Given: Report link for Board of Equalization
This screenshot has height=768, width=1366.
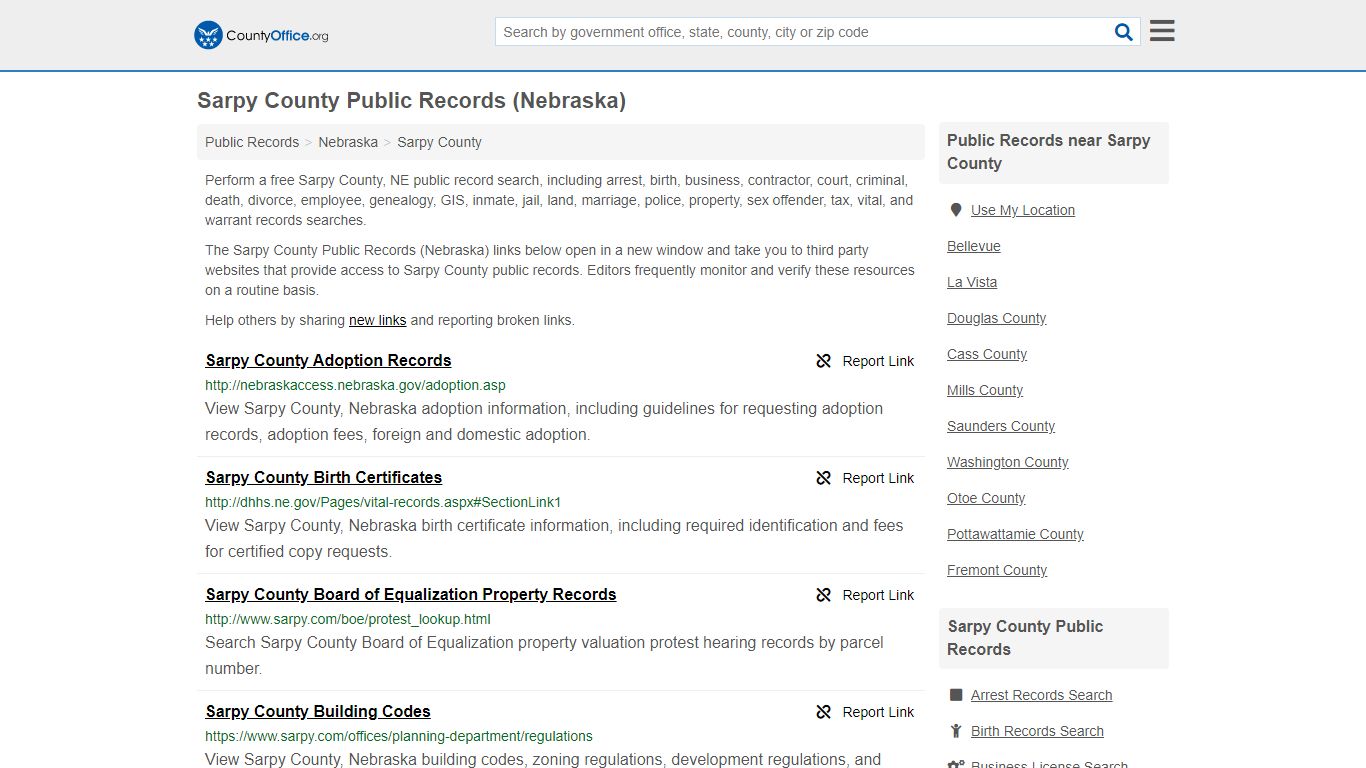Looking at the screenshot, I should click(x=878, y=595).
